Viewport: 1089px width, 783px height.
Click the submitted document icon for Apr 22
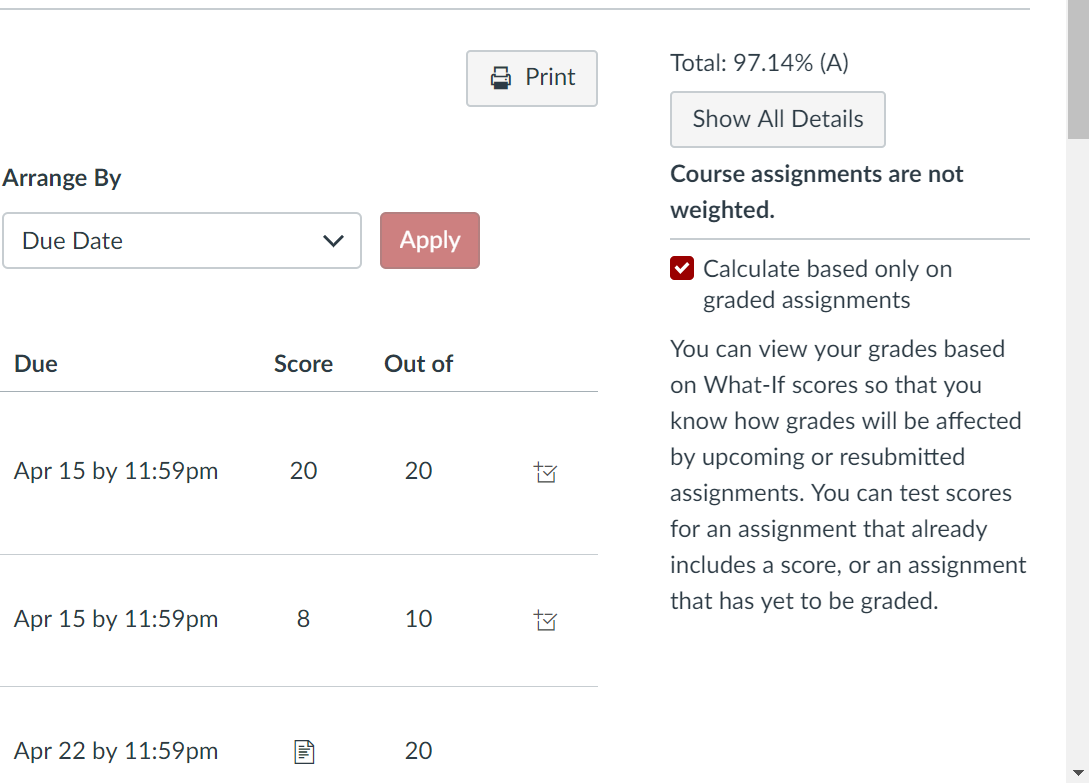pos(304,751)
